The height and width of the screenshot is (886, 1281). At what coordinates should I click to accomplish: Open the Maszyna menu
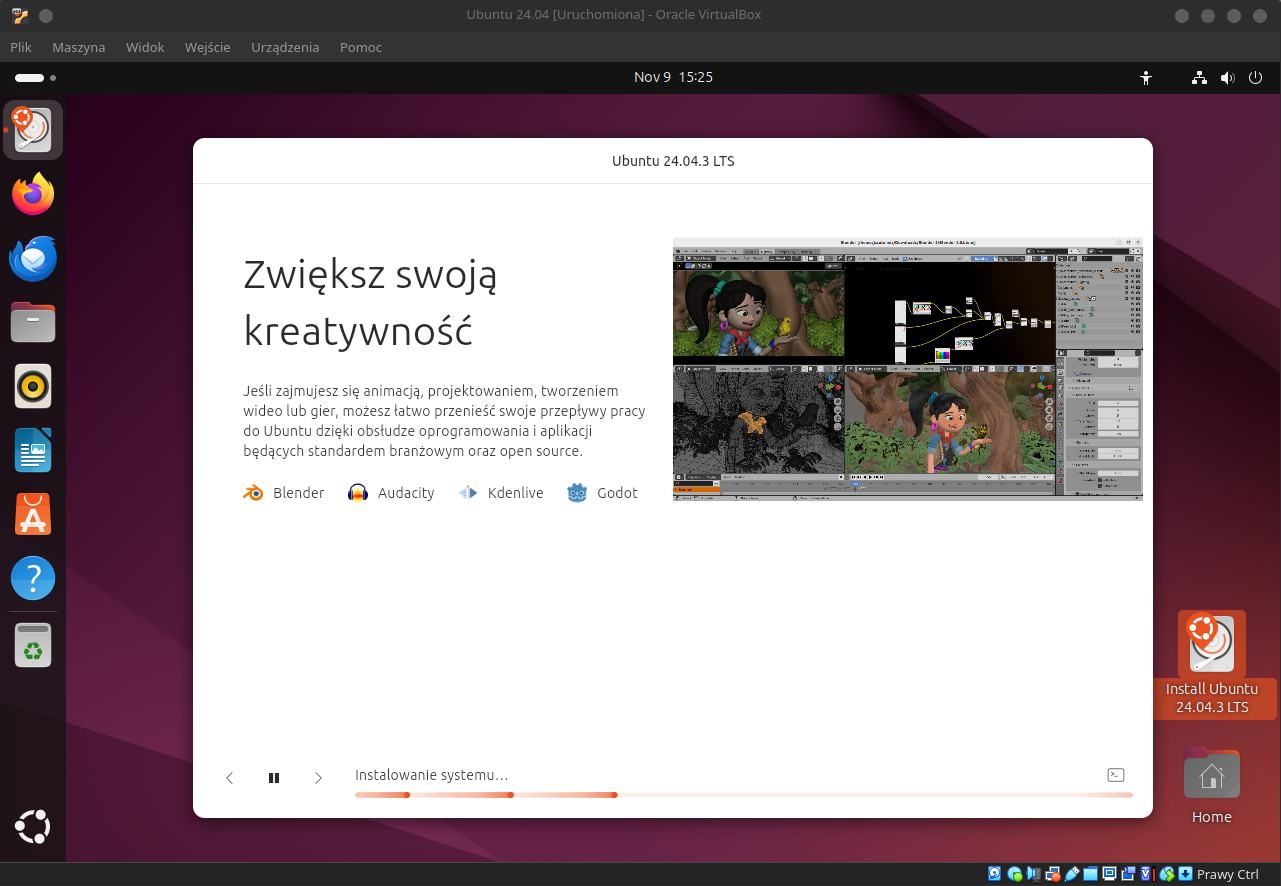click(x=79, y=47)
